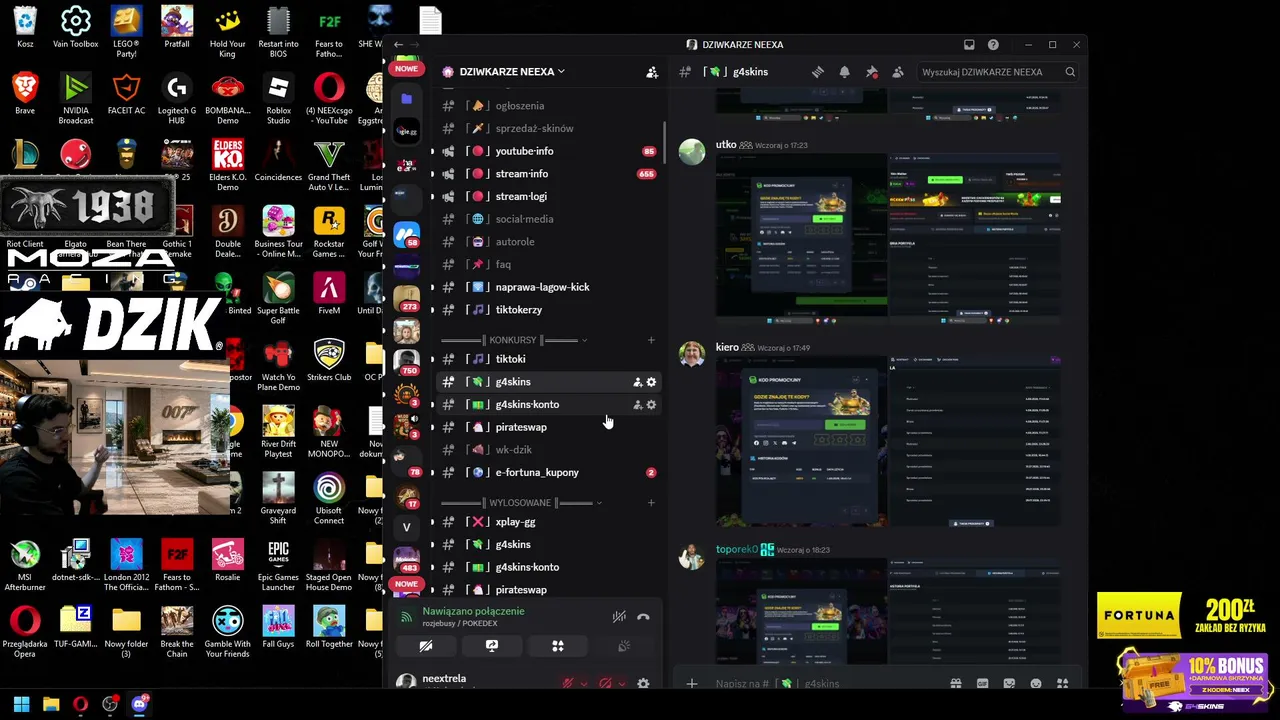Open Discord user settings gear
The height and width of the screenshot is (720, 1280).
(x=643, y=684)
